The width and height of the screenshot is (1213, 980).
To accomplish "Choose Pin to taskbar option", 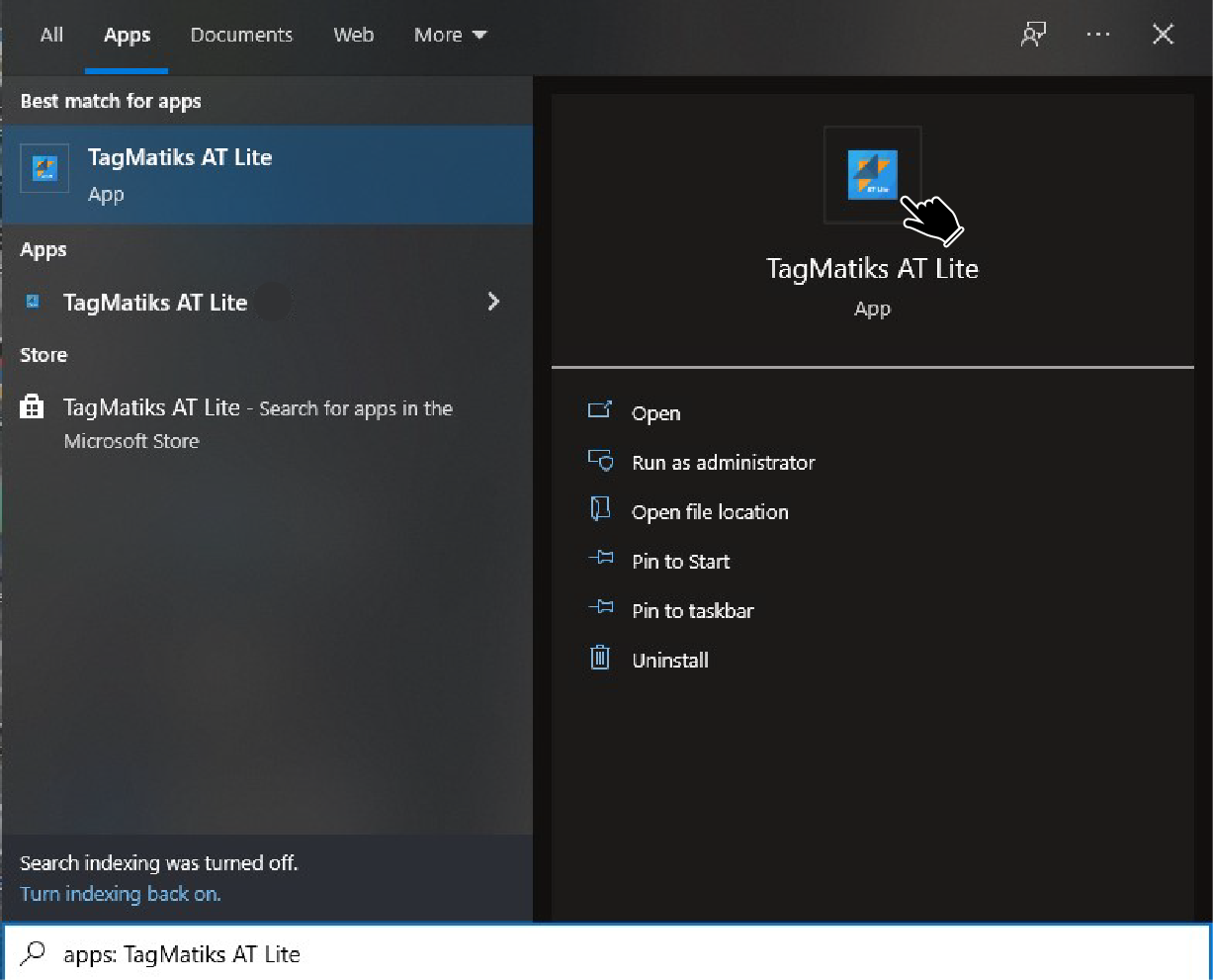I will pyautogui.click(x=692, y=611).
